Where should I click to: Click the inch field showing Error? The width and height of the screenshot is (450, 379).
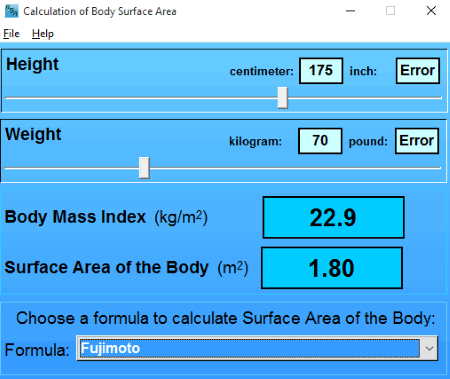(x=418, y=71)
